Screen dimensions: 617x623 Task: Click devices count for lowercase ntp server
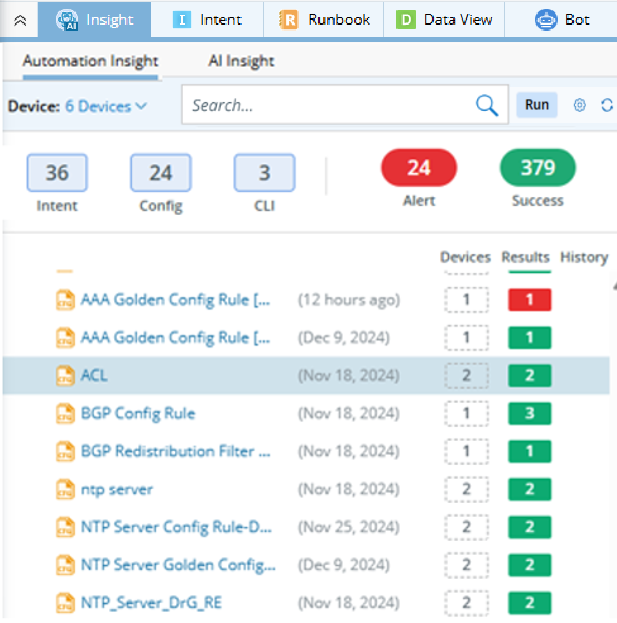(466, 489)
